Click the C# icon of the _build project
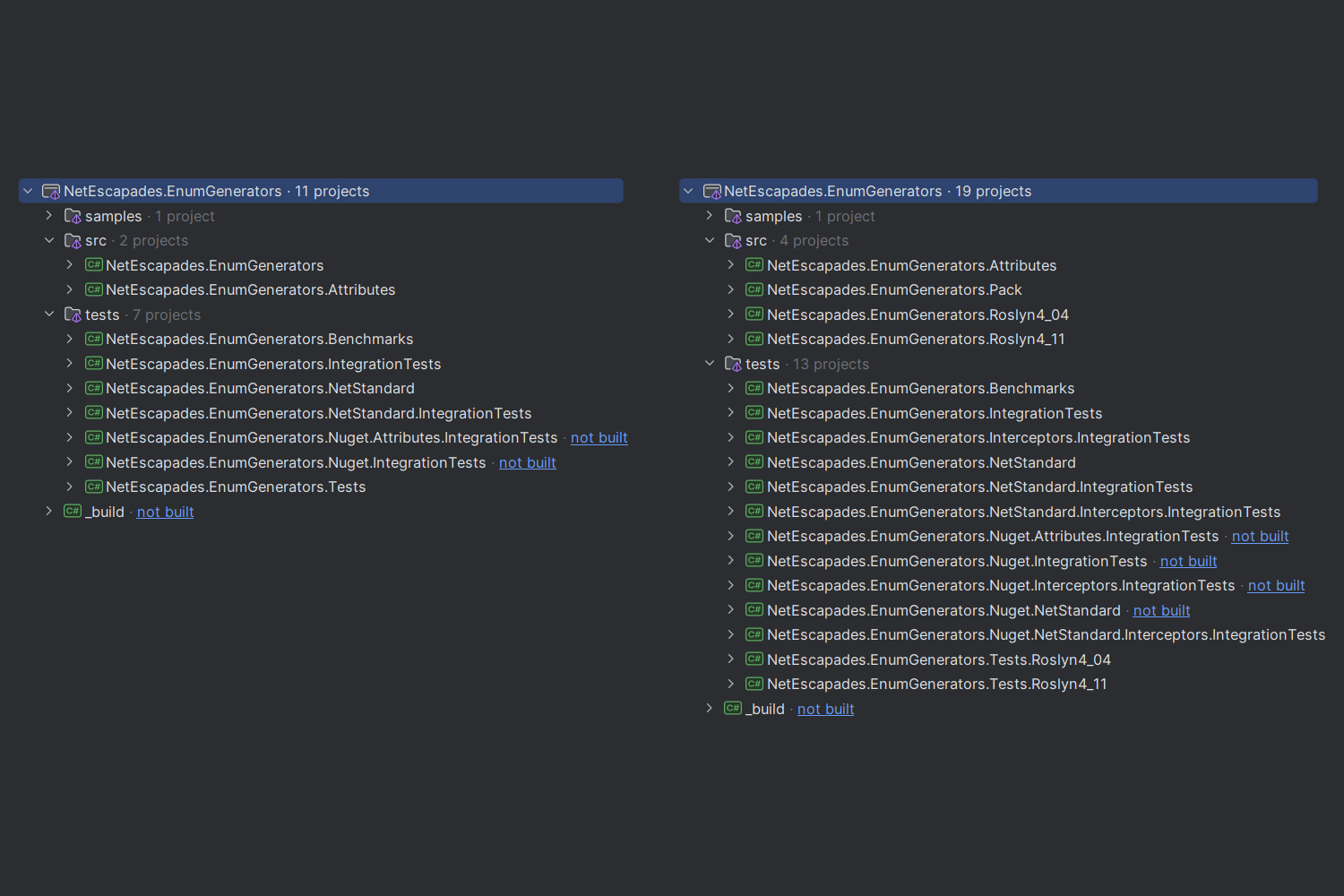Screen dimensions: 1344x896 pos(72,511)
